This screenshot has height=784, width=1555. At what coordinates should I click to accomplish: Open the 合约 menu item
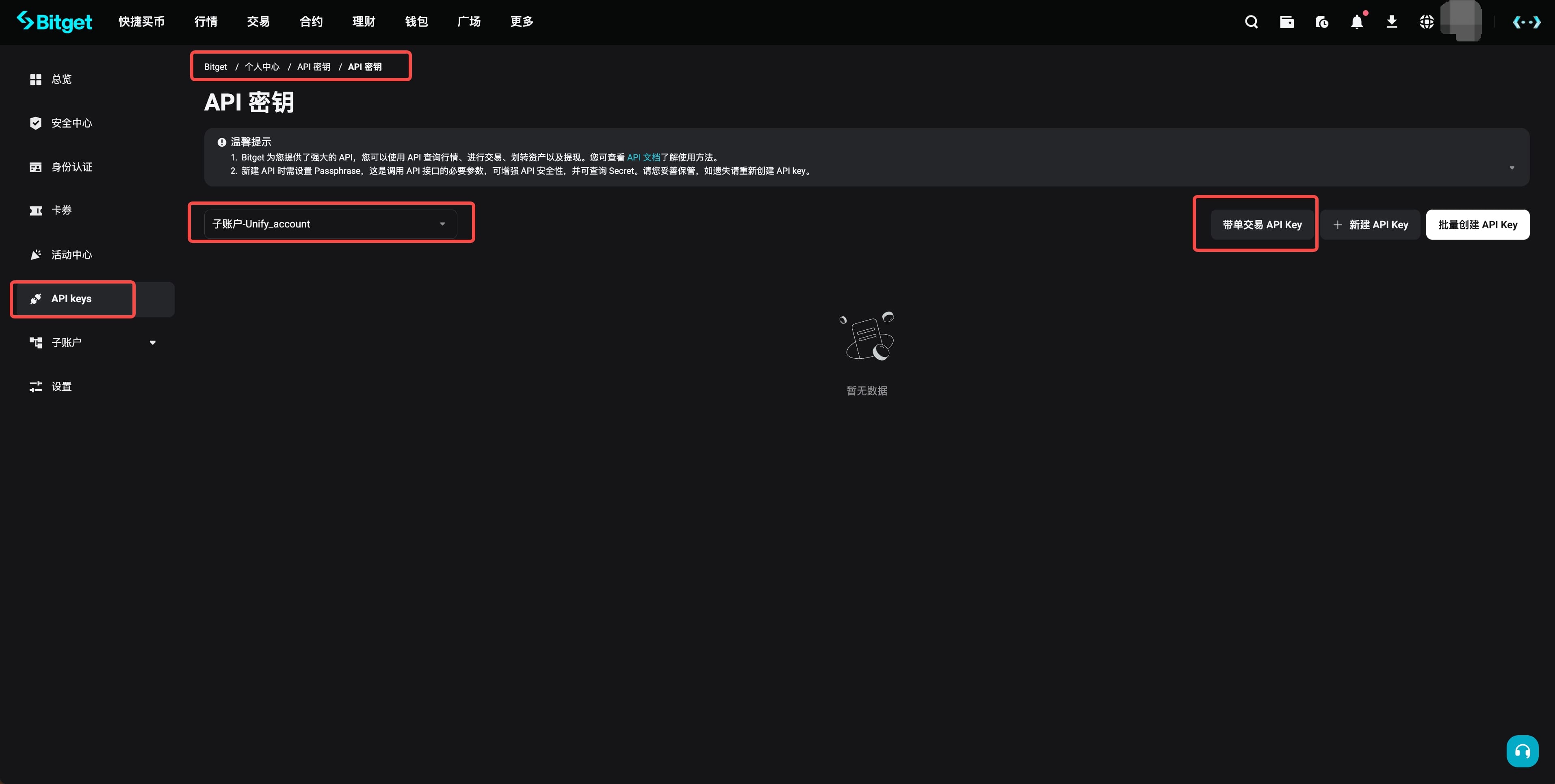(310, 22)
